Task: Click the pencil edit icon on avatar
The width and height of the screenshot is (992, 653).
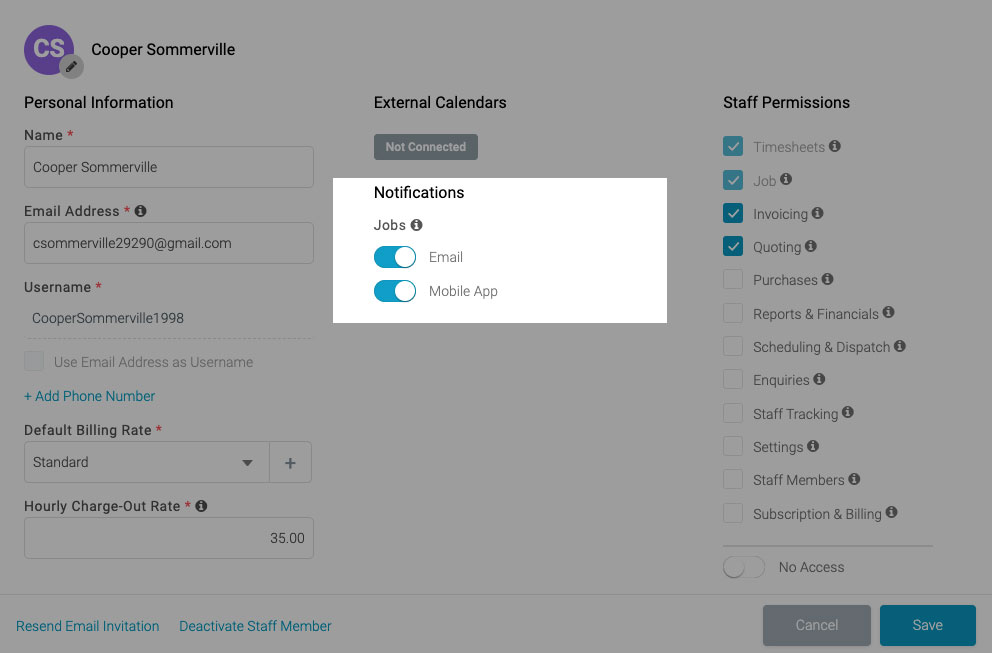Action: pos(71,66)
